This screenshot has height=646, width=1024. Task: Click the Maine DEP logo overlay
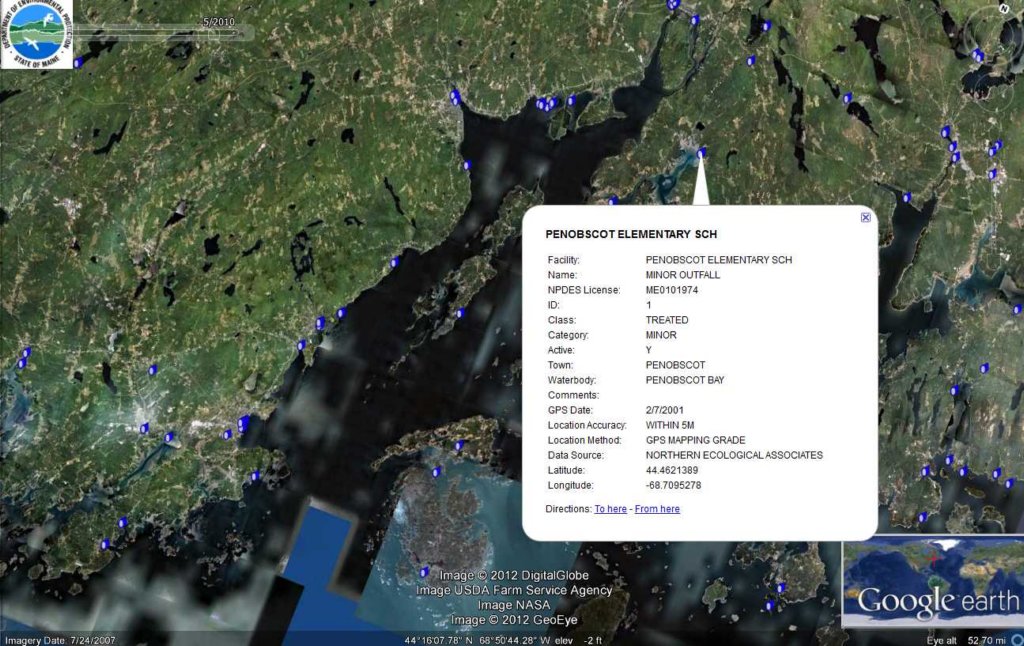pyautogui.click(x=37, y=34)
